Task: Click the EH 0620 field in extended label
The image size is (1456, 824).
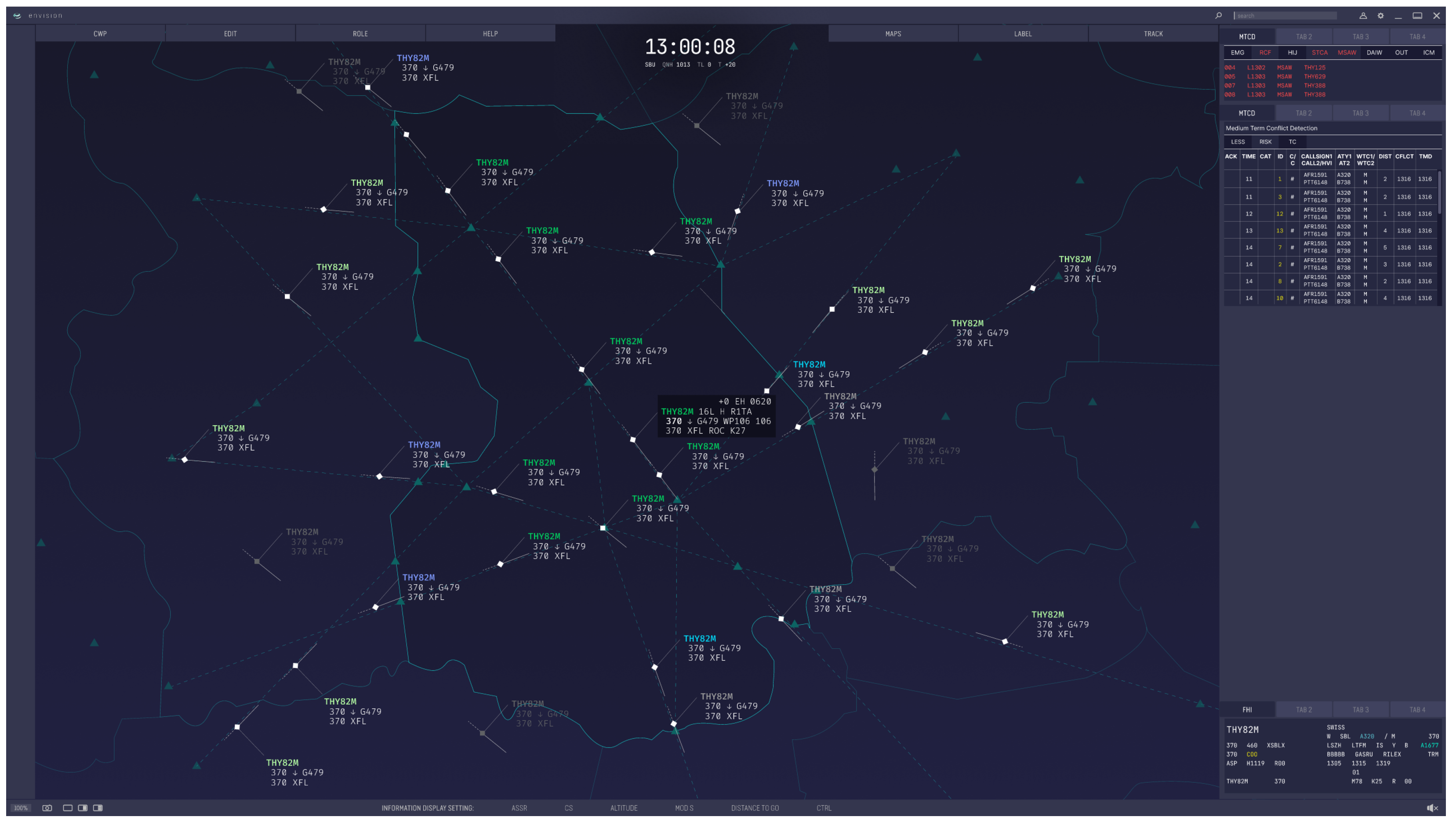Action: pos(753,402)
